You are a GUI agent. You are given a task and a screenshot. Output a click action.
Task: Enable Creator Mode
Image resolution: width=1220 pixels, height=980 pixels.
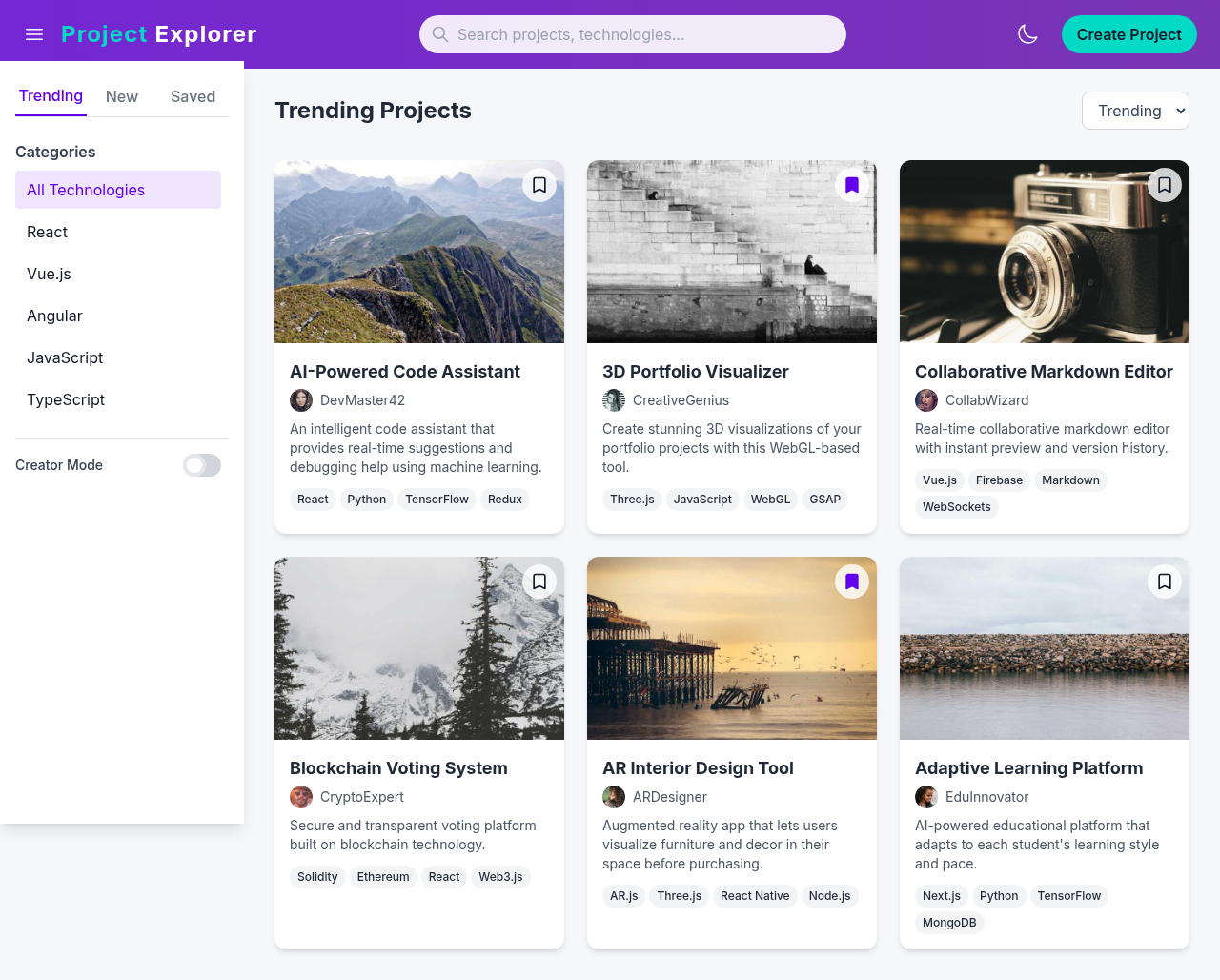pos(201,465)
